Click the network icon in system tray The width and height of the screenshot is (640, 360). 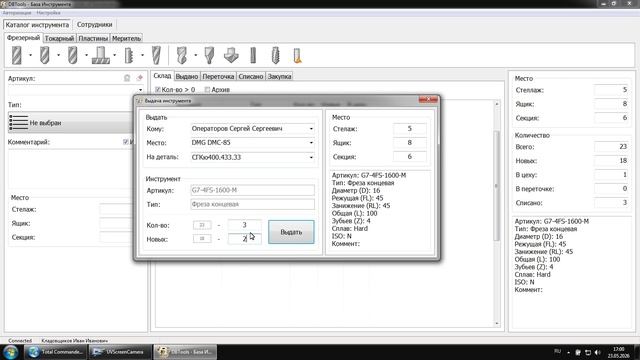(x=588, y=352)
